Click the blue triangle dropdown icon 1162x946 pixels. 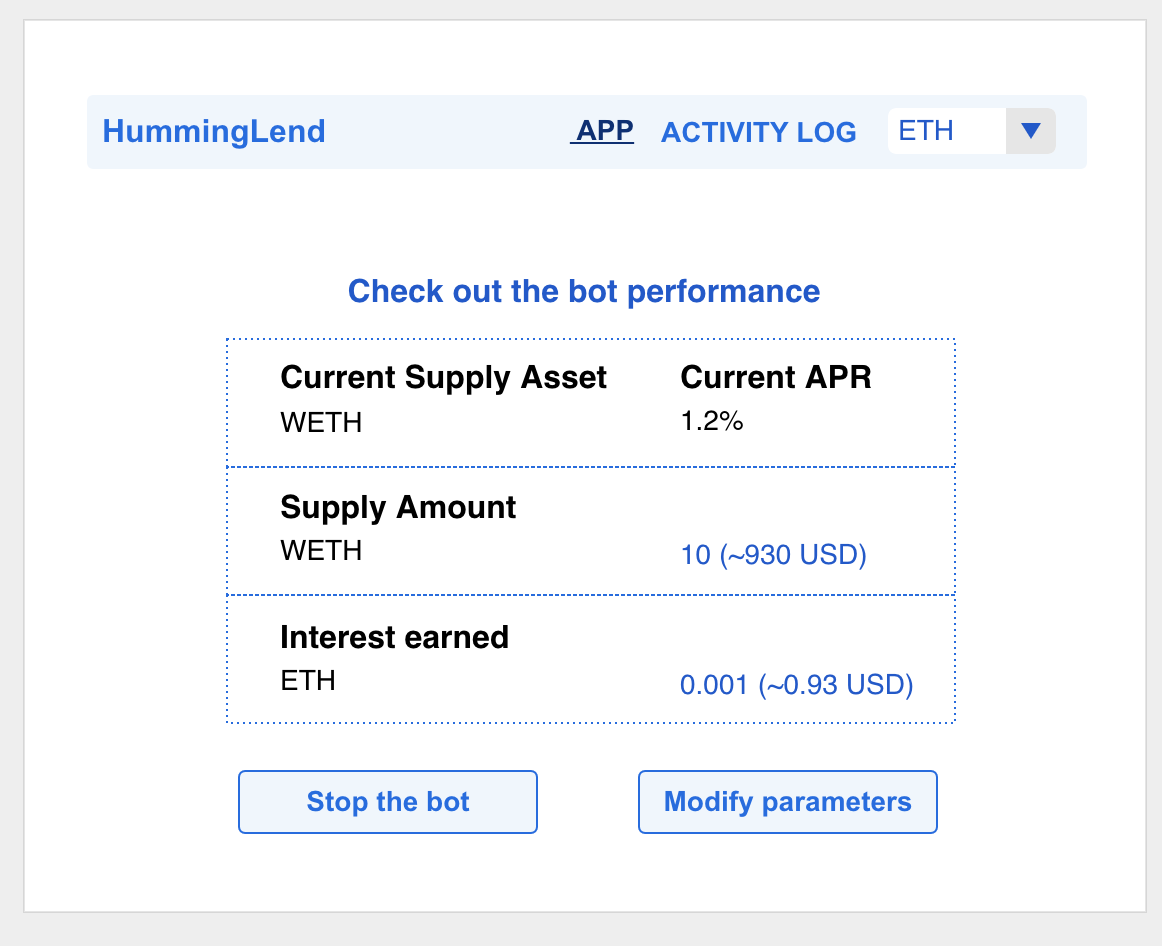point(1031,131)
